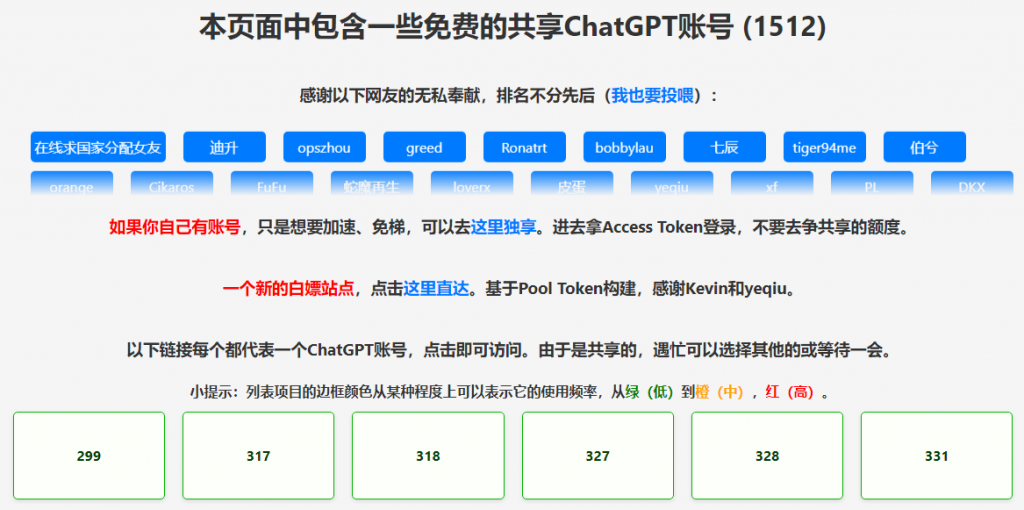Open the yeqiu contributor tag
1024x510 pixels.
coord(672,183)
